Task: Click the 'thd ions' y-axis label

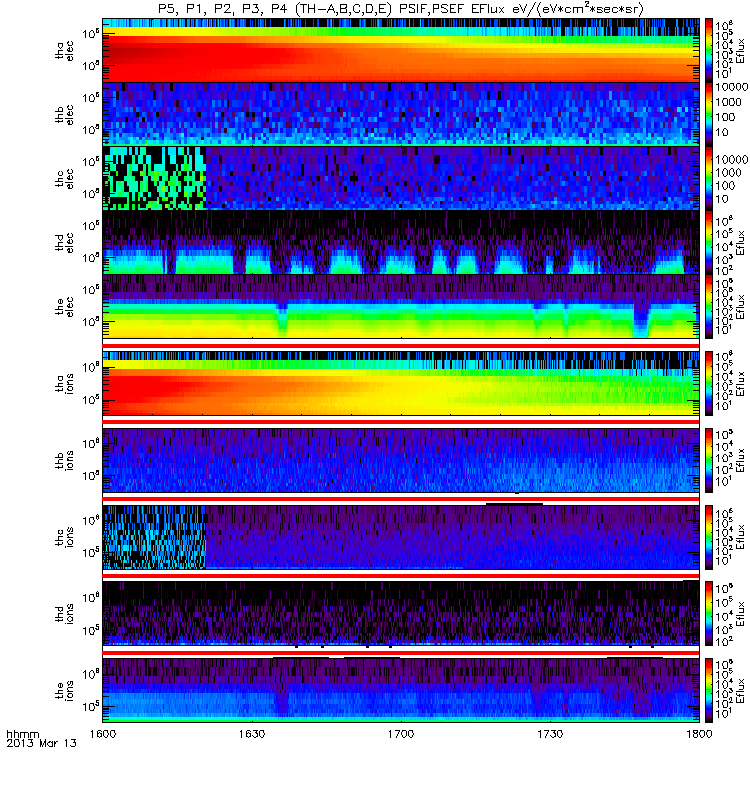Action: point(65,614)
